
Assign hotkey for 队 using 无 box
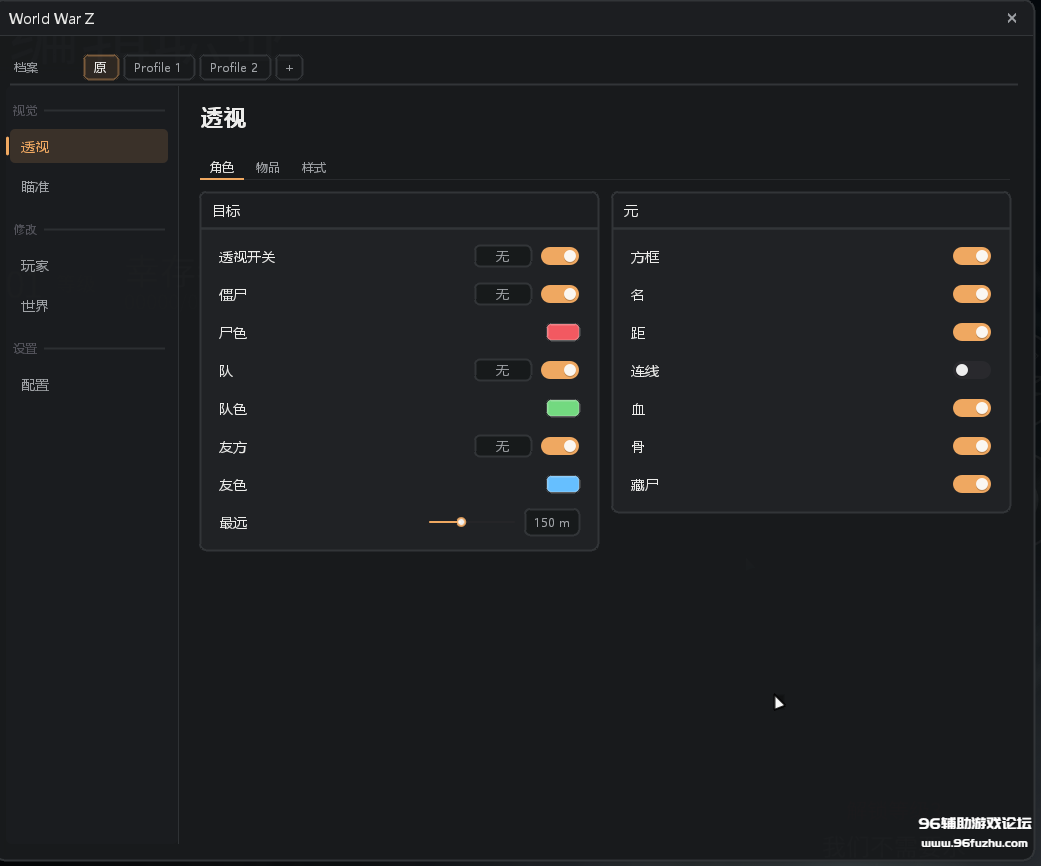tap(503, 370)
